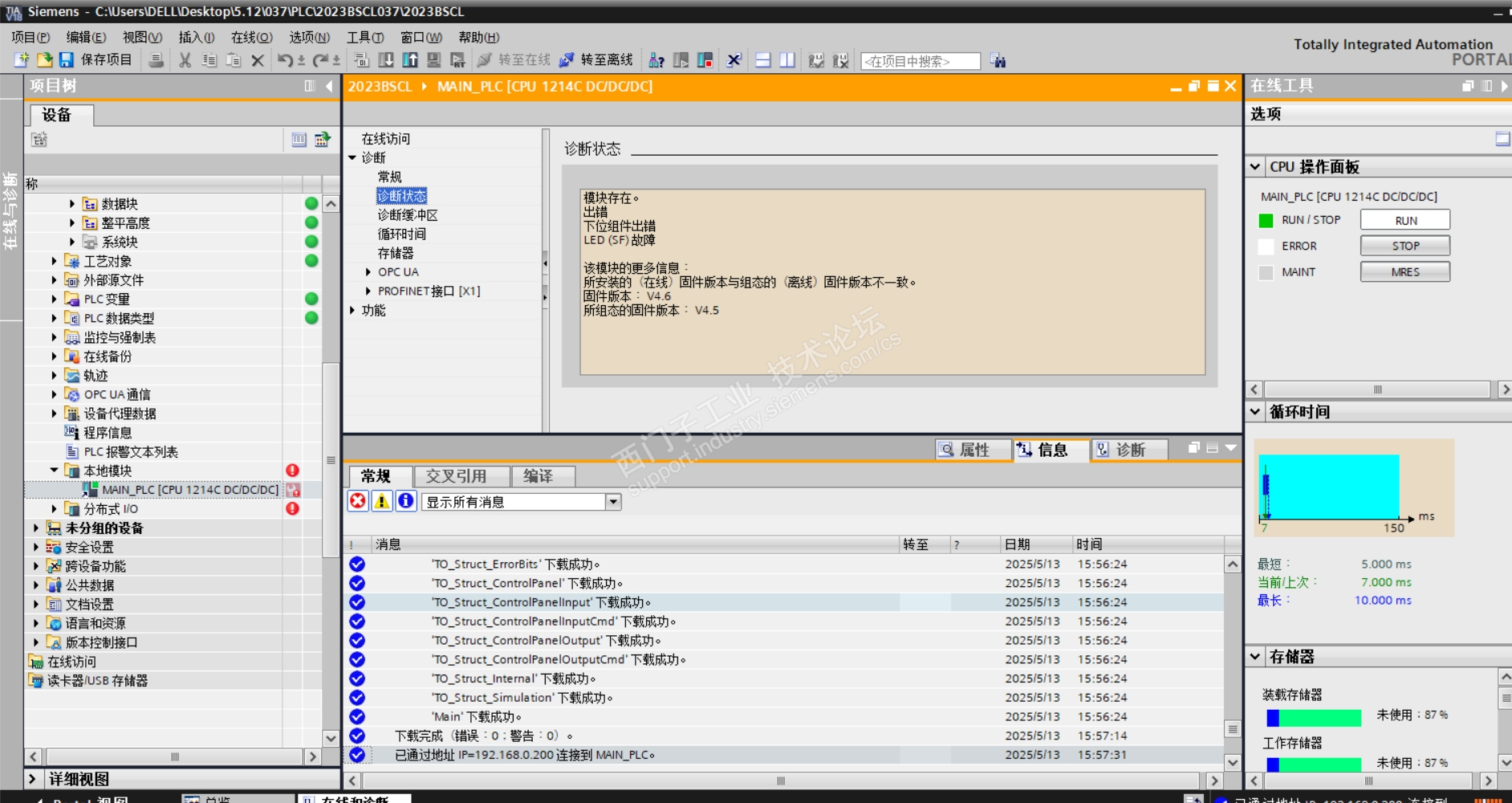This screenshot has width=1512, height=803.
Task: Click the copy icon in toolbar
Action: pyautogui.click(x=209, y=60)
